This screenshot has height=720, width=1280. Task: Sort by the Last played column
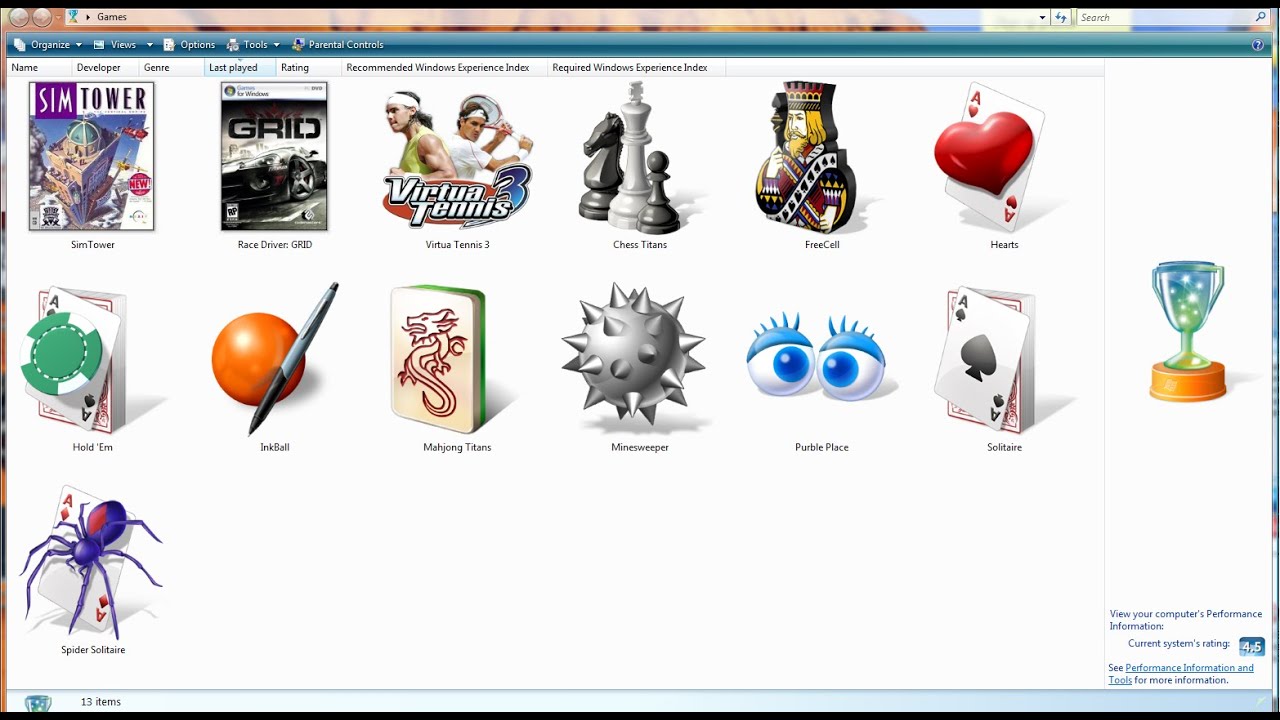pos(240,68)
